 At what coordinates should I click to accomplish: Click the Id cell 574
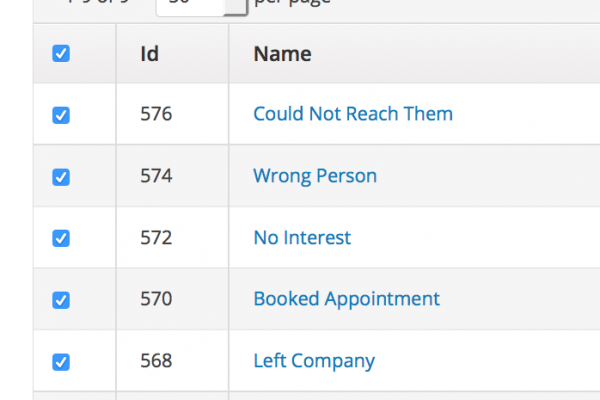[x=156, y=176]
